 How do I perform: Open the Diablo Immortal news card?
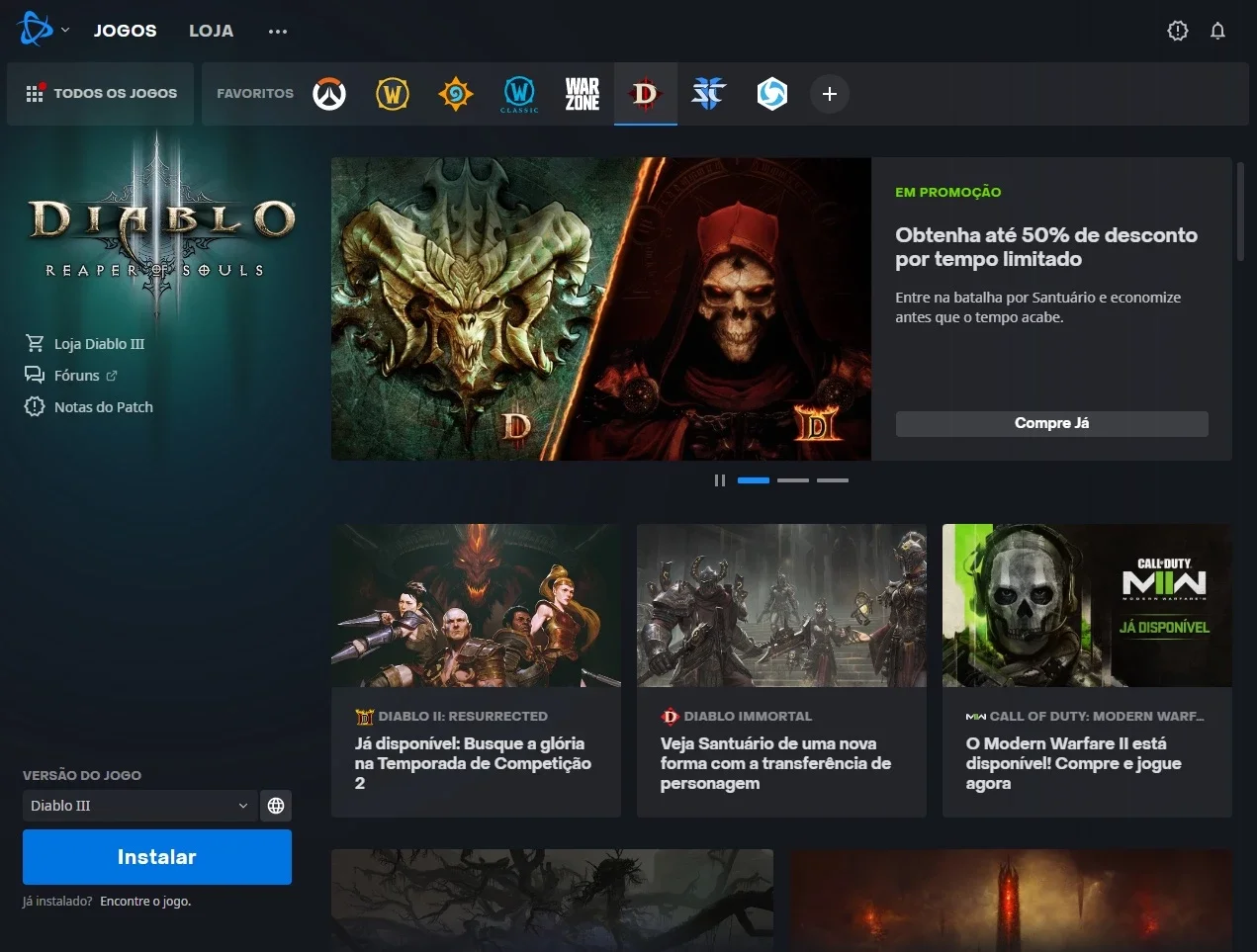(781, 670)
